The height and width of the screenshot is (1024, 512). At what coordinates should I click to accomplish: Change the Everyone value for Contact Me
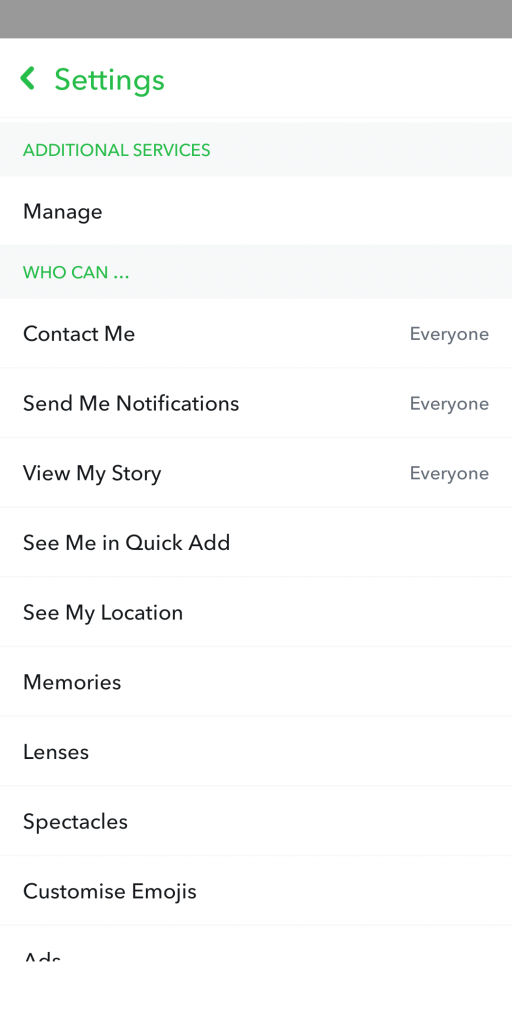449,334
